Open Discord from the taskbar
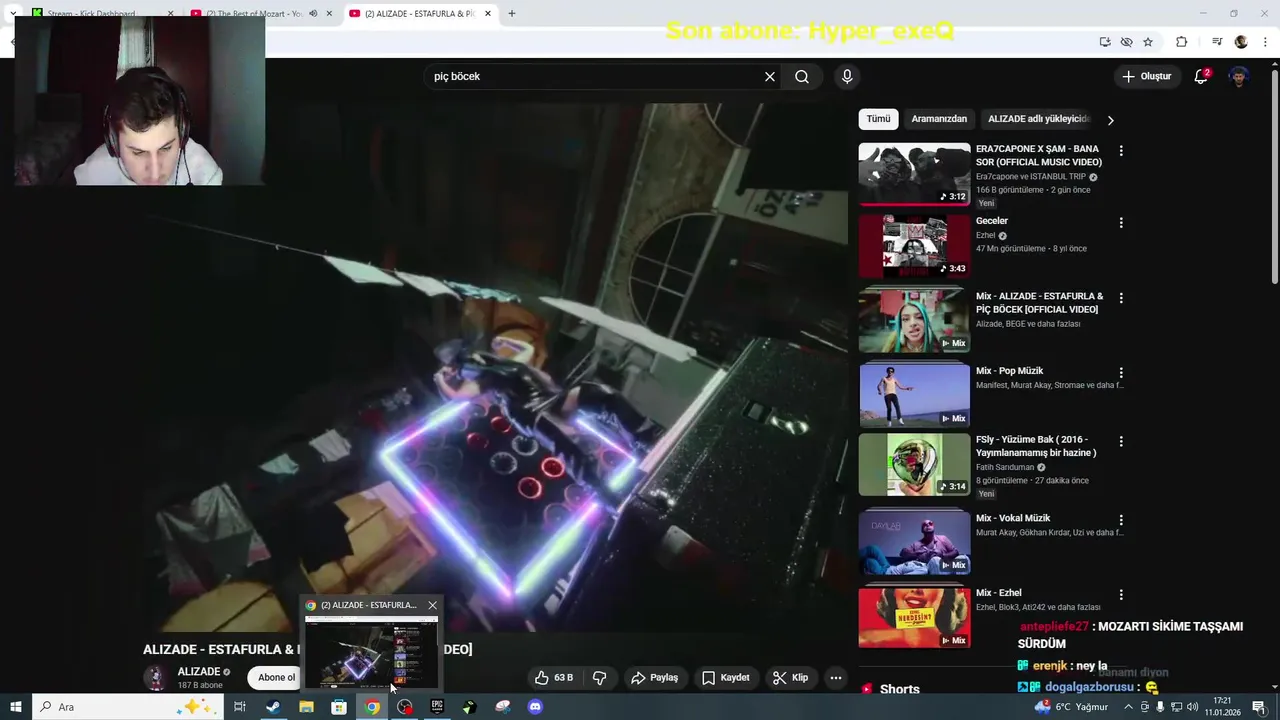This screenshot has height=720, width=1280. click(x=535, y=707)
